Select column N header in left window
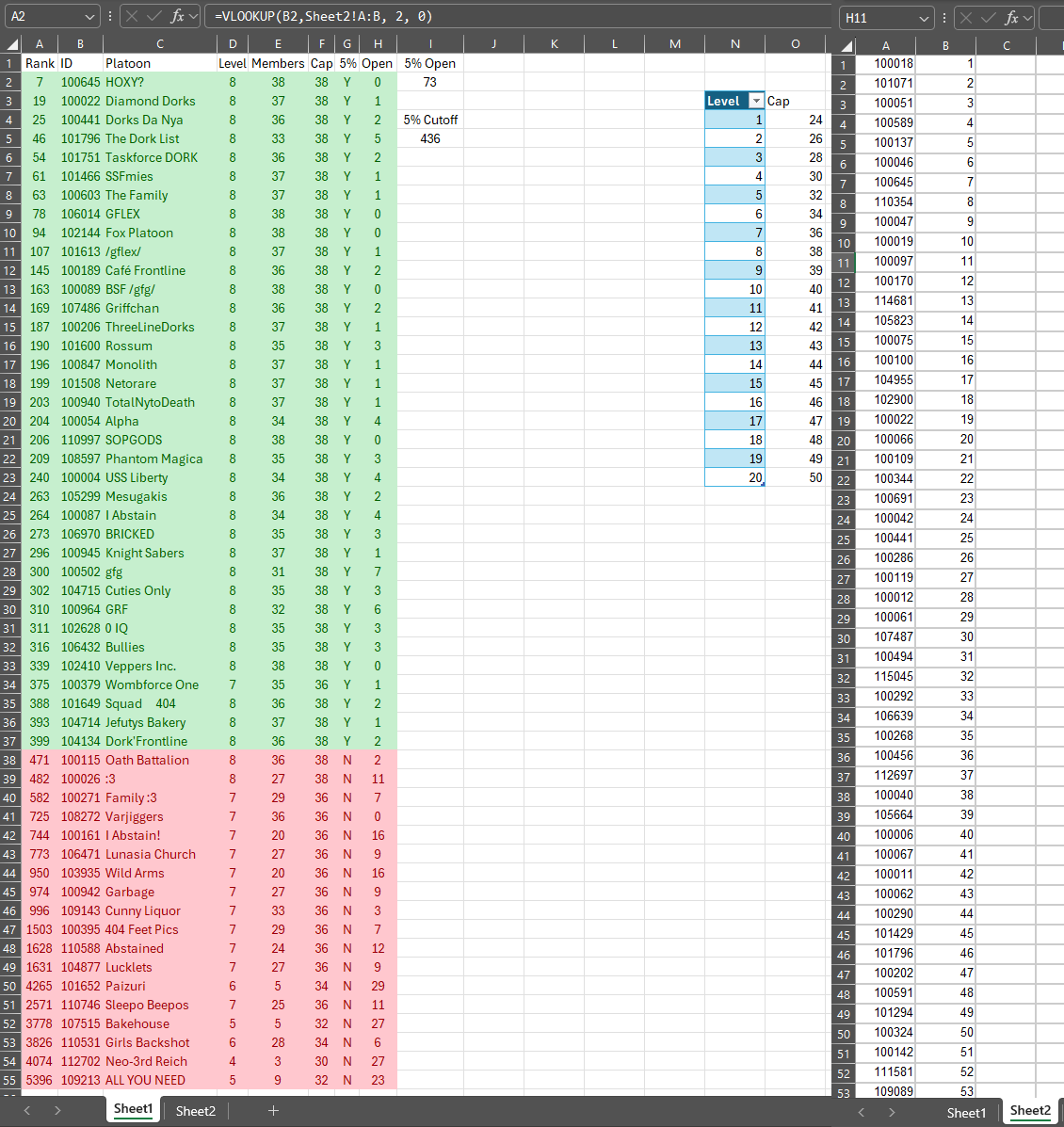 click(734, 44)
